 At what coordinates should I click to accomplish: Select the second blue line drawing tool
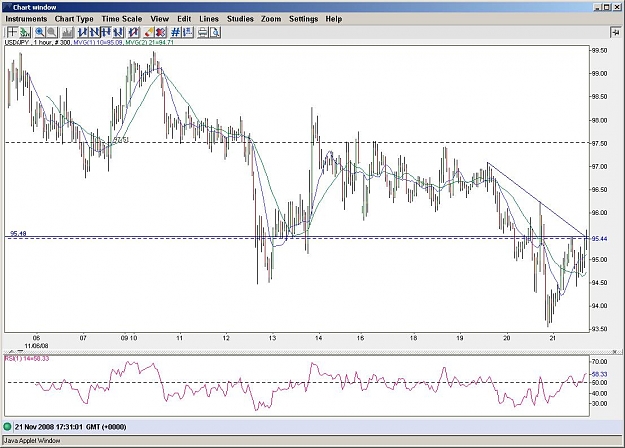94,32
